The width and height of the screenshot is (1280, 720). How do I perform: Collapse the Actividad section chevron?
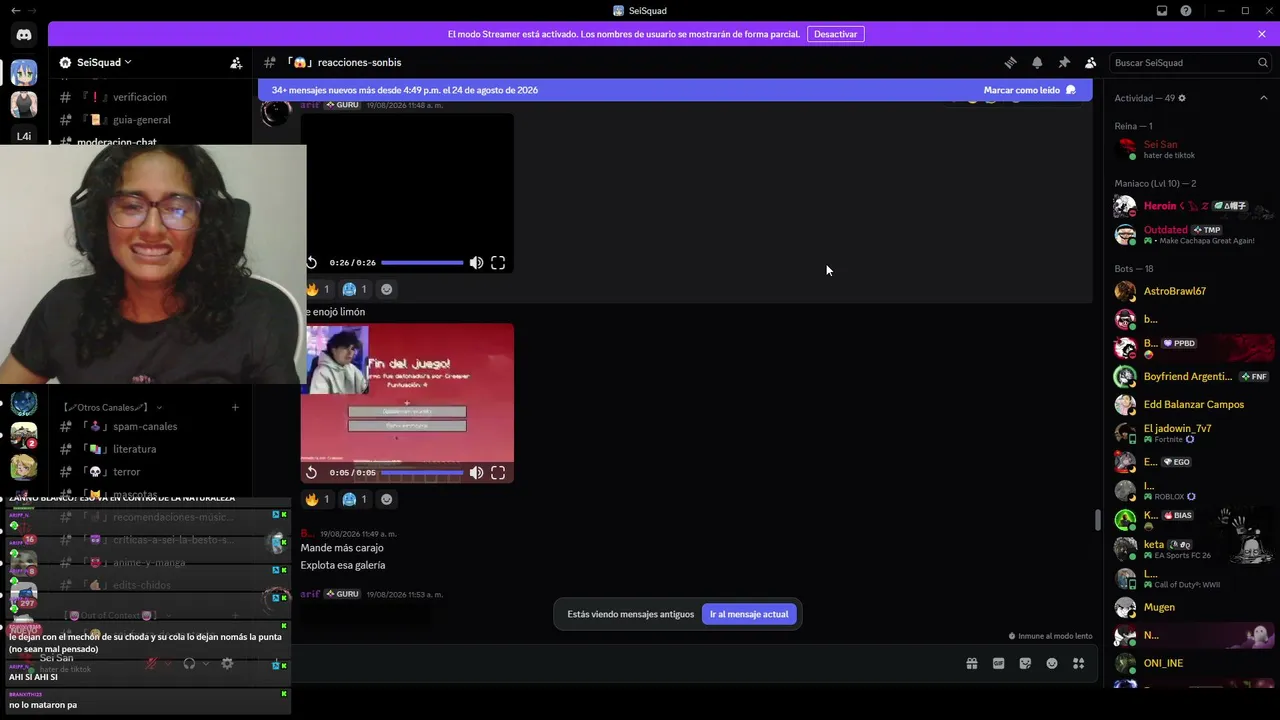1263,98
